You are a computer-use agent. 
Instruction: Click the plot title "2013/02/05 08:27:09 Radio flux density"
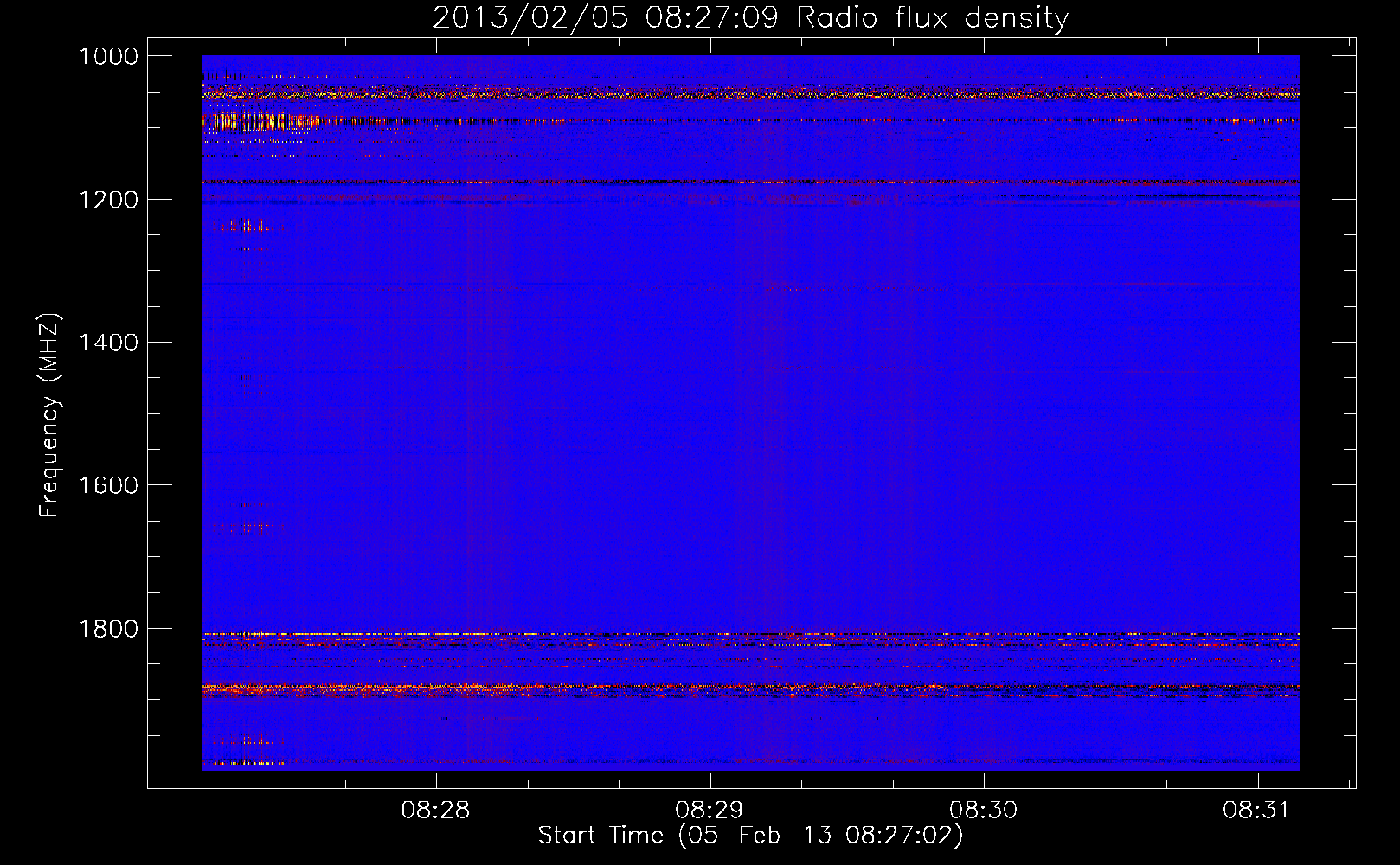pos(750,17)
